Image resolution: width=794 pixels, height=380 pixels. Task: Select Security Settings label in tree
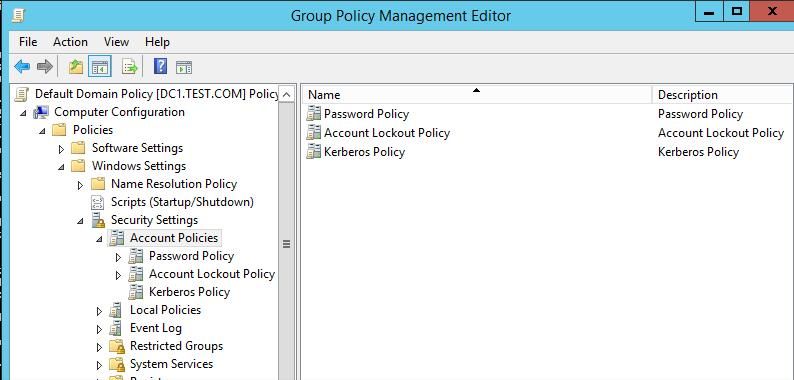[x=154, y=220]
